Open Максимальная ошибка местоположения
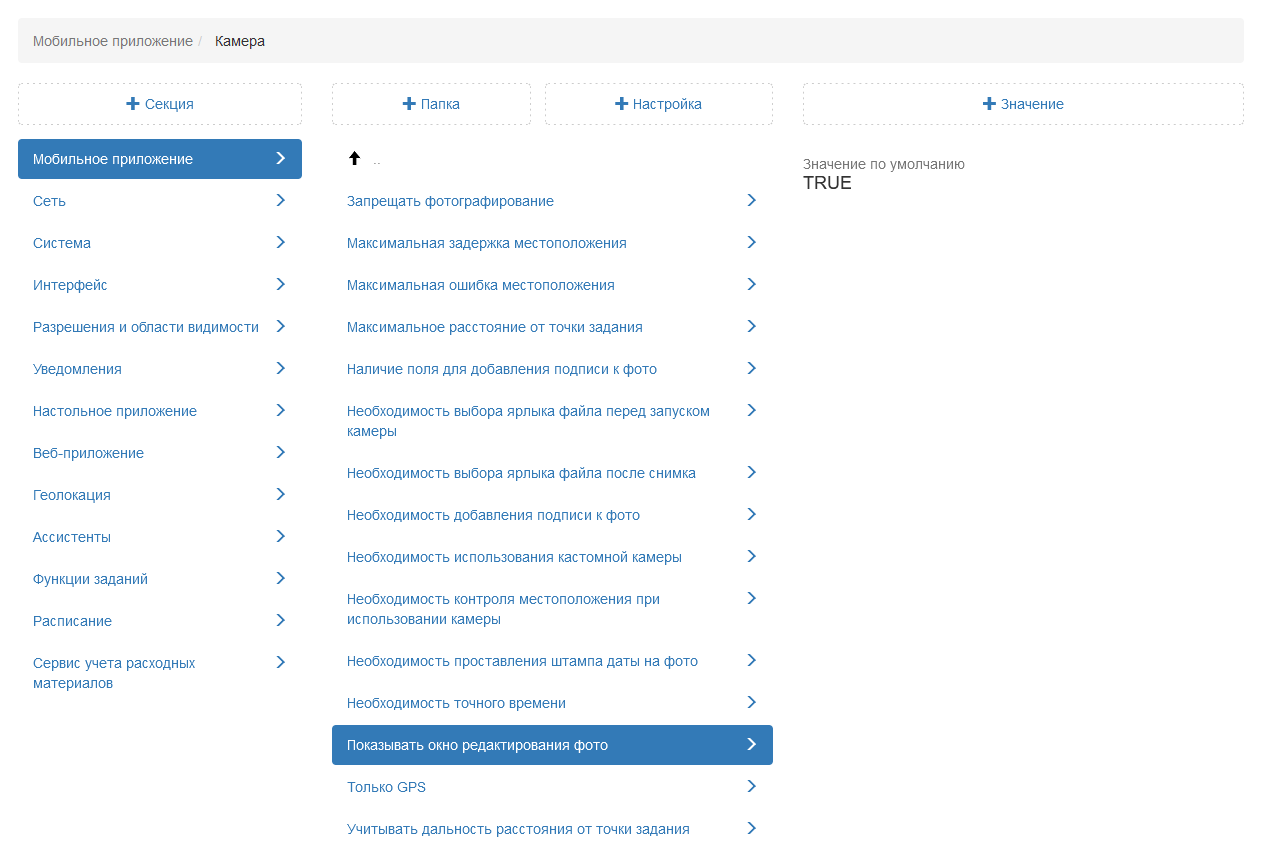This screenshot has height=865, width=1262. [552, 285]
